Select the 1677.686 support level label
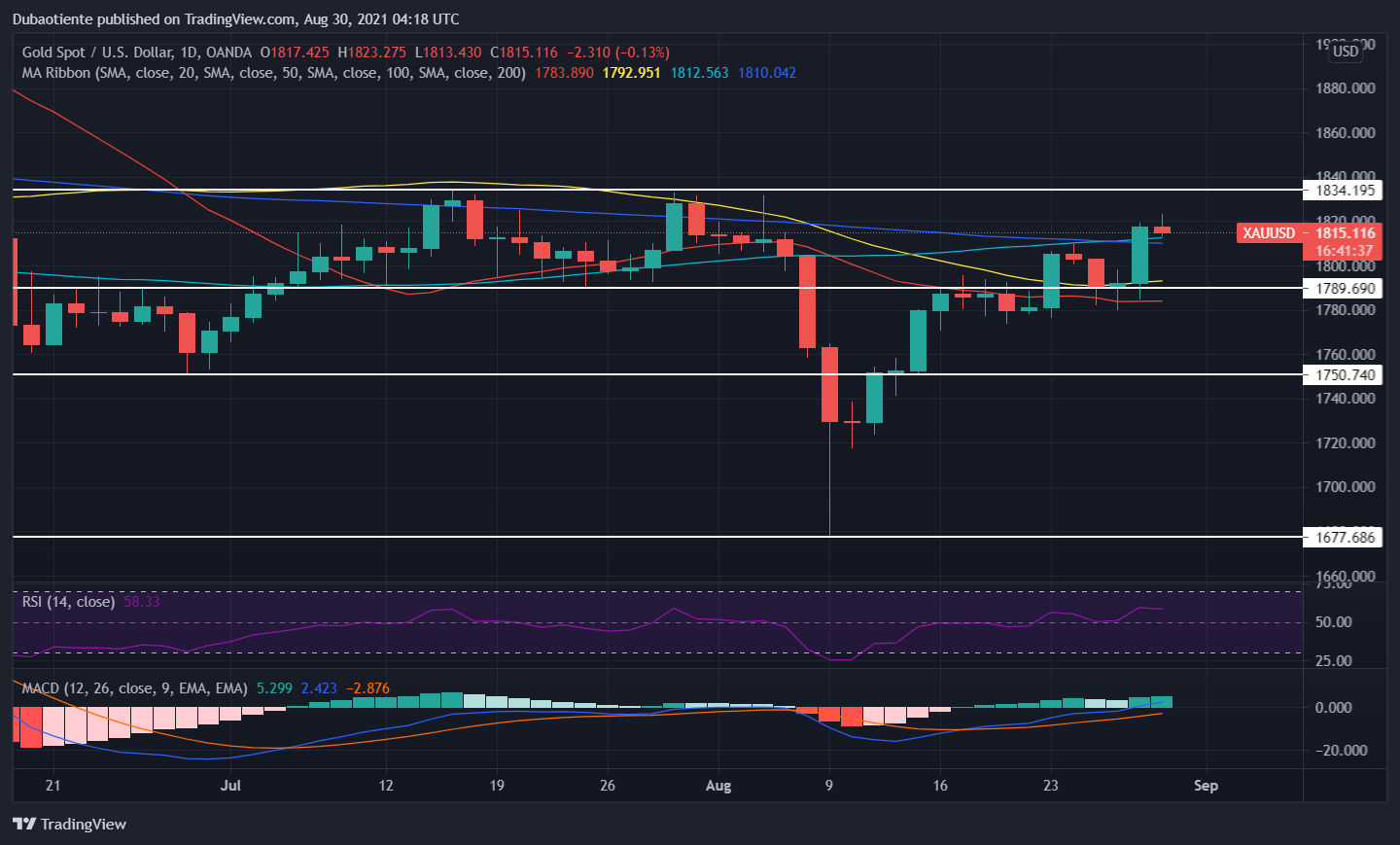Screen dimensions: 1400x845 pyautogui.click(x=1345, y=537)
